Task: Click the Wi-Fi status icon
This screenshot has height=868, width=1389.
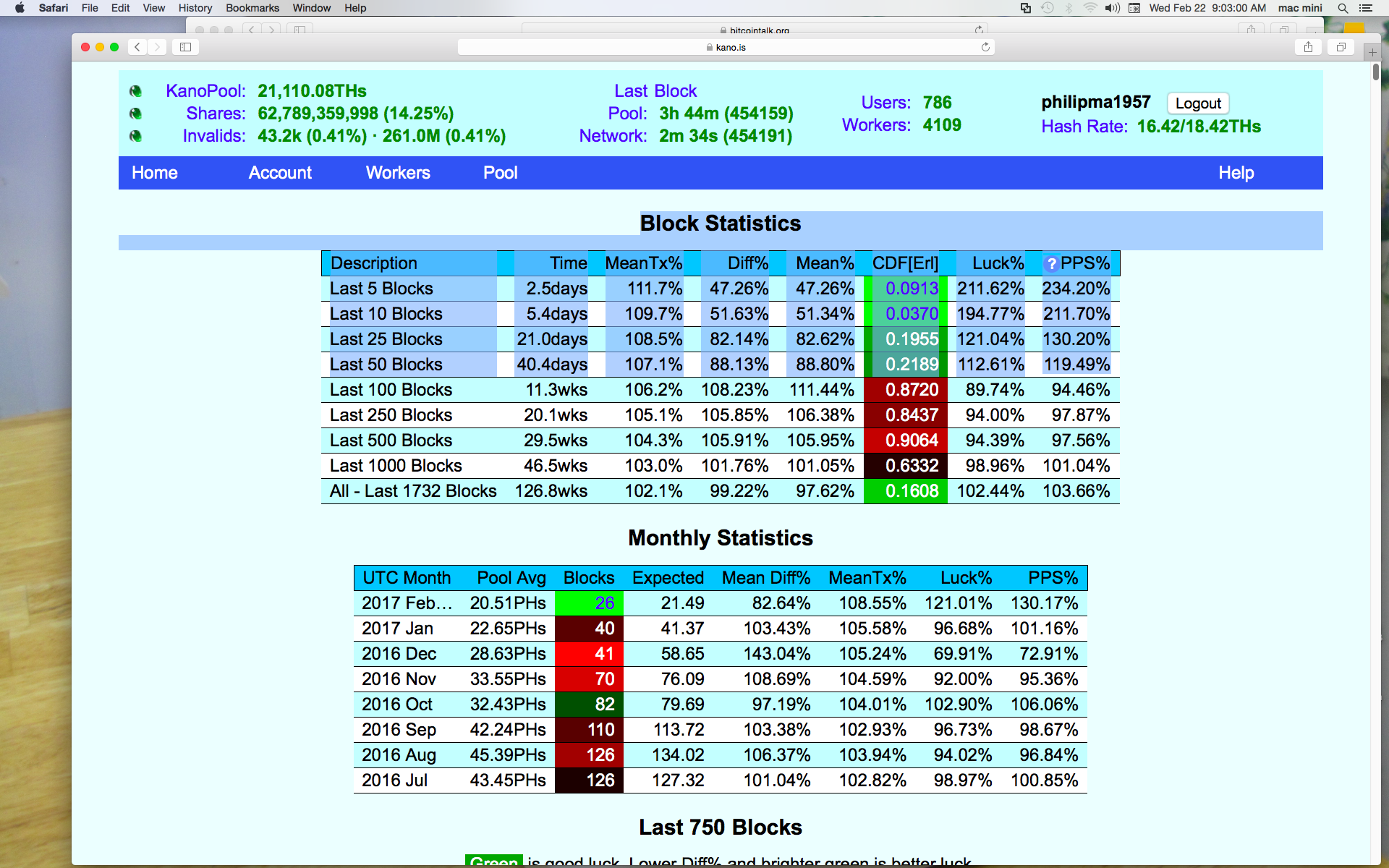Action: point(1090,8)
